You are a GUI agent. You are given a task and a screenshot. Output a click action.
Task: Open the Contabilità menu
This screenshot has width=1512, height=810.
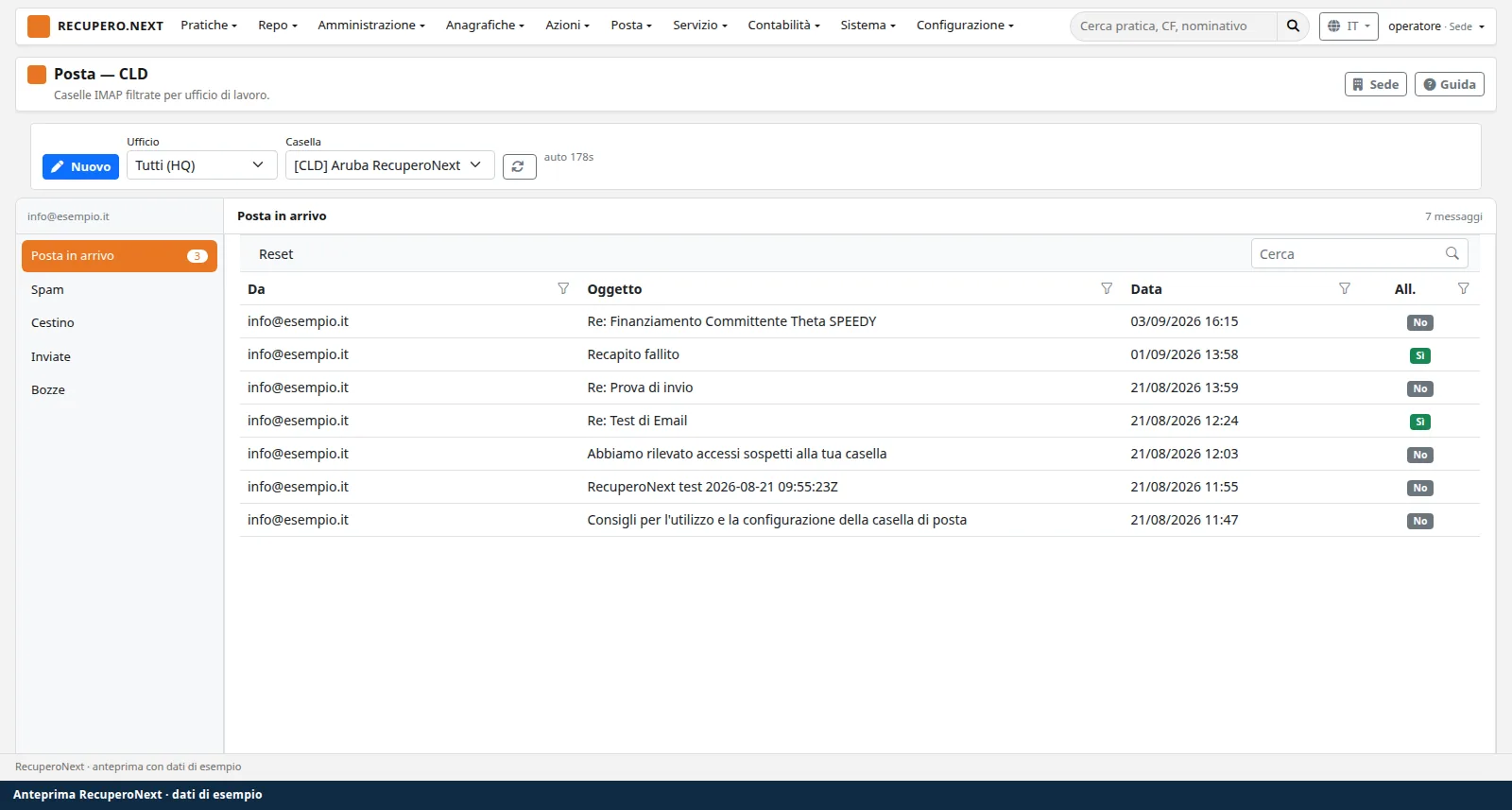tap(783, 26)
